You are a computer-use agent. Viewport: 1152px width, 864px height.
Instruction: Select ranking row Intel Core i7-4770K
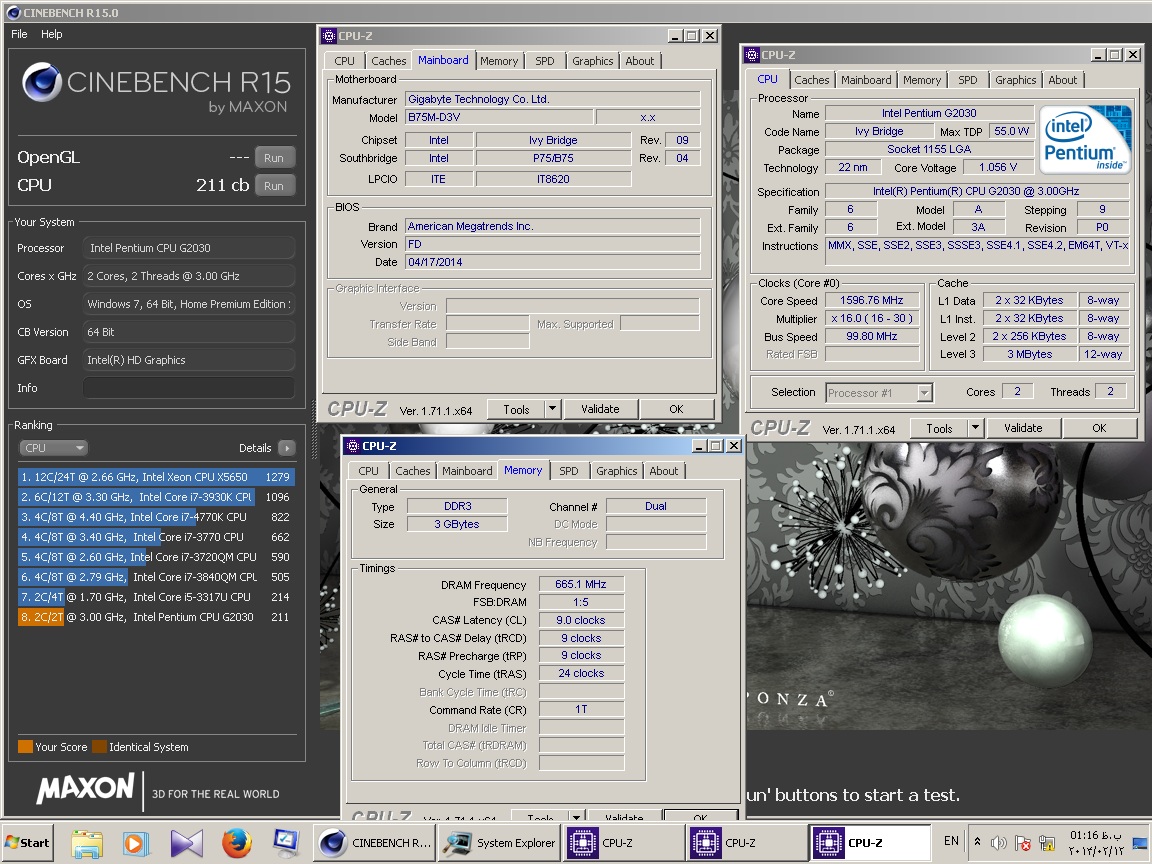coord(156,516)
